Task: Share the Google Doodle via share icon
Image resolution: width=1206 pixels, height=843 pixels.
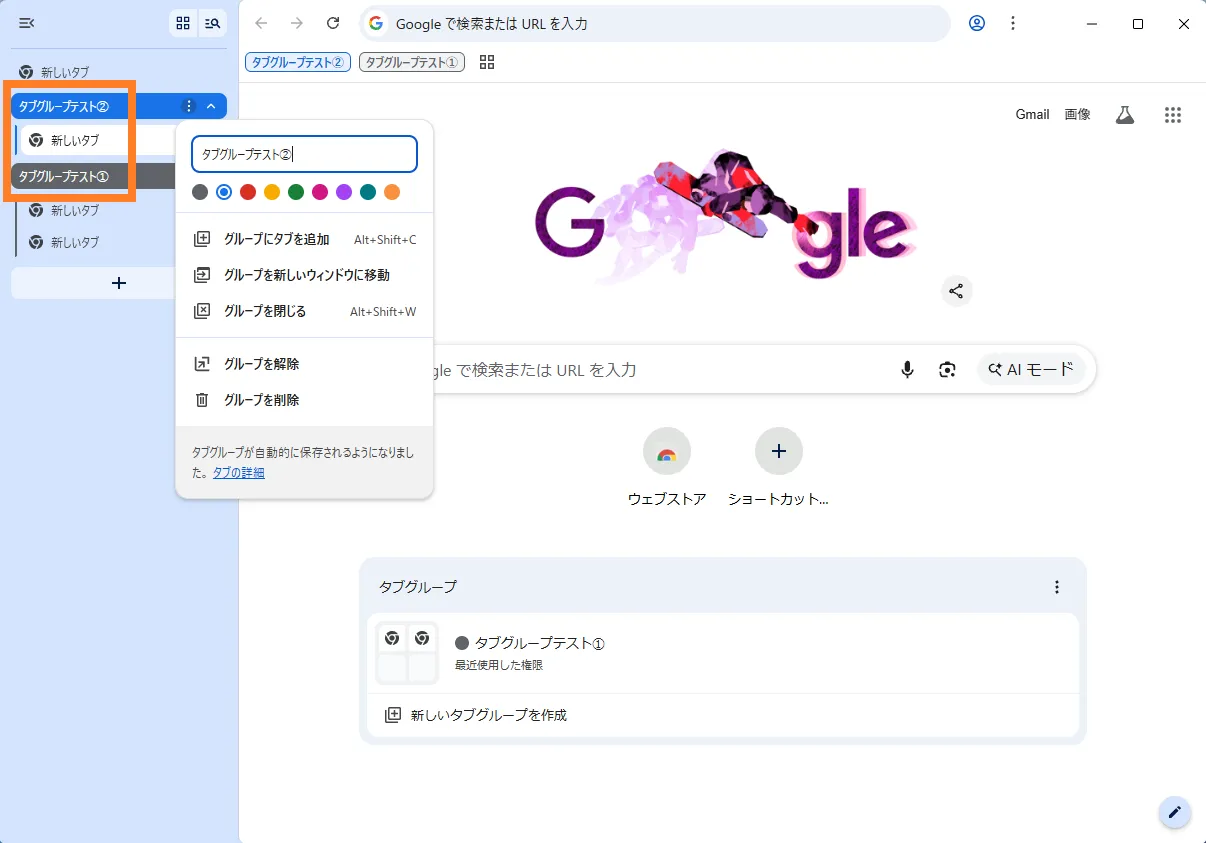Action: [956, 291]
